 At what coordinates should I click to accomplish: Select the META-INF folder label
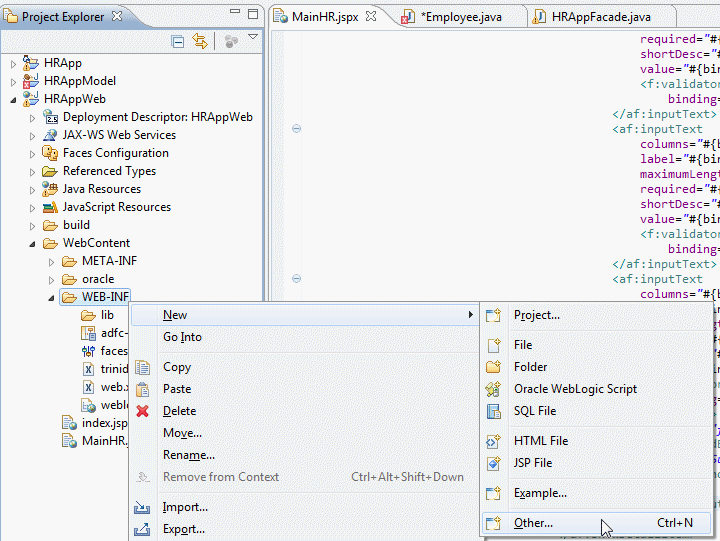(x=109, y=261)
